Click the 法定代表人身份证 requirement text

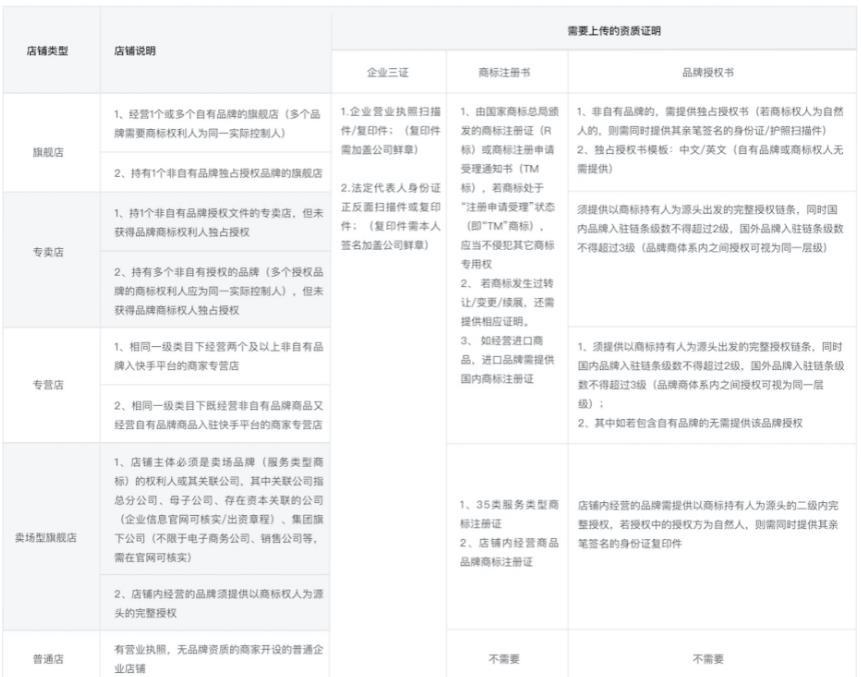coord(387,215)
